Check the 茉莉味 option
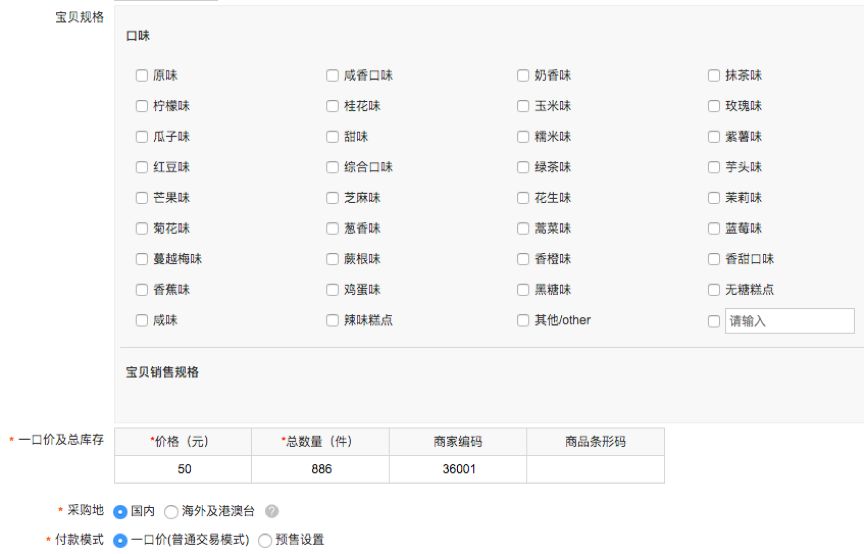The height and width of the screenshot is (554, 864). (x=714, y=198)
